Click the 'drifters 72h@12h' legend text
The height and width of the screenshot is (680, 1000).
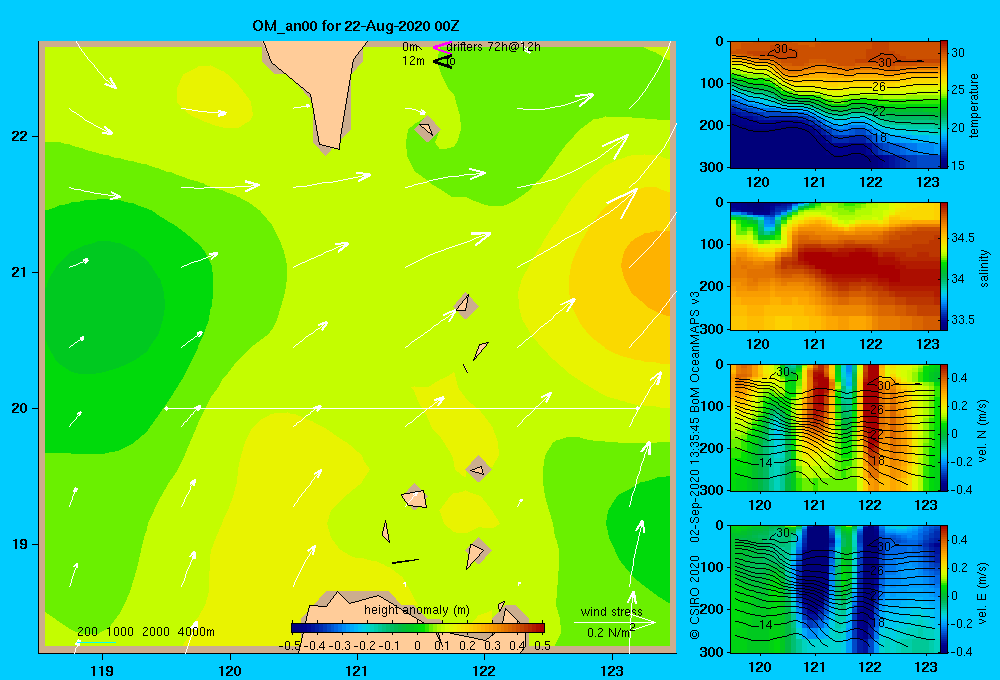(x=494, y=47)
